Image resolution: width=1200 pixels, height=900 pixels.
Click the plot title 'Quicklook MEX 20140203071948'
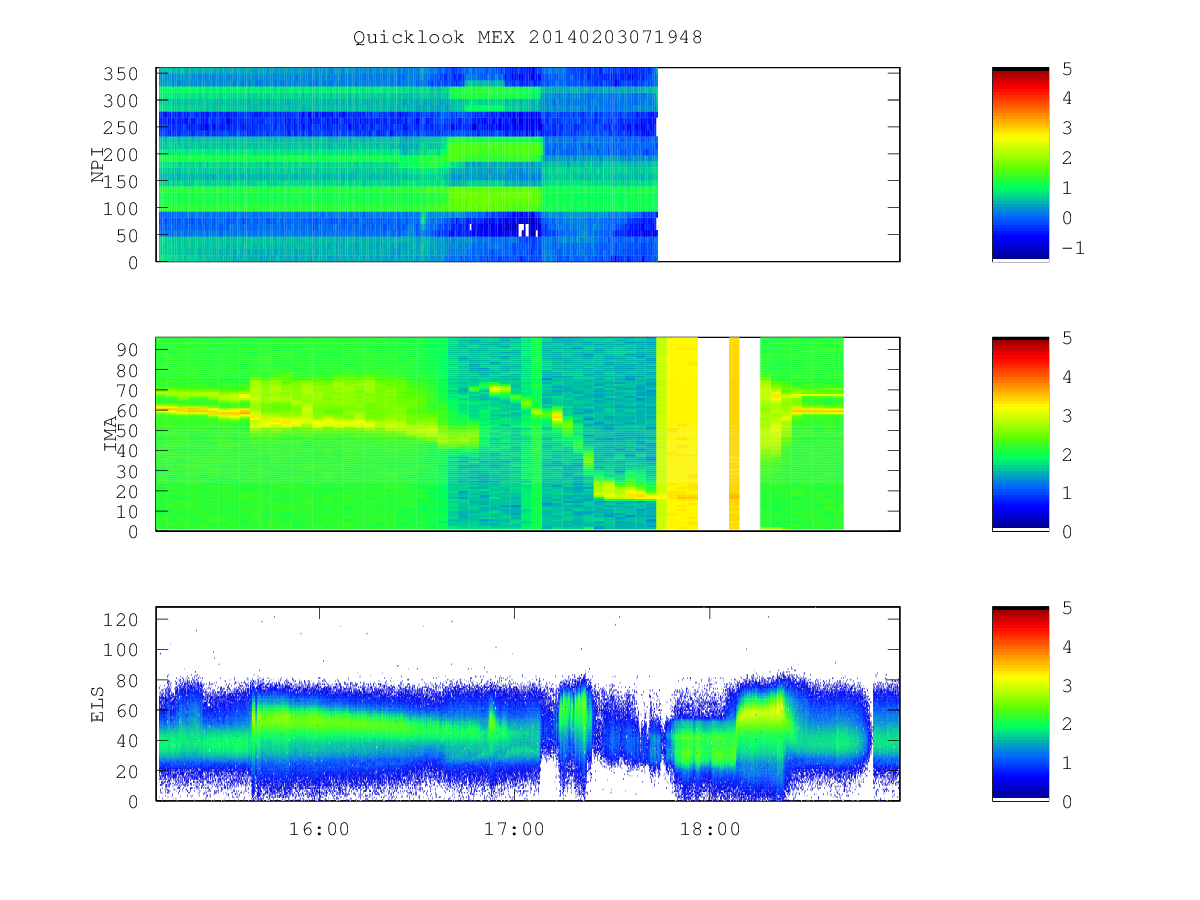click(527, 38)
